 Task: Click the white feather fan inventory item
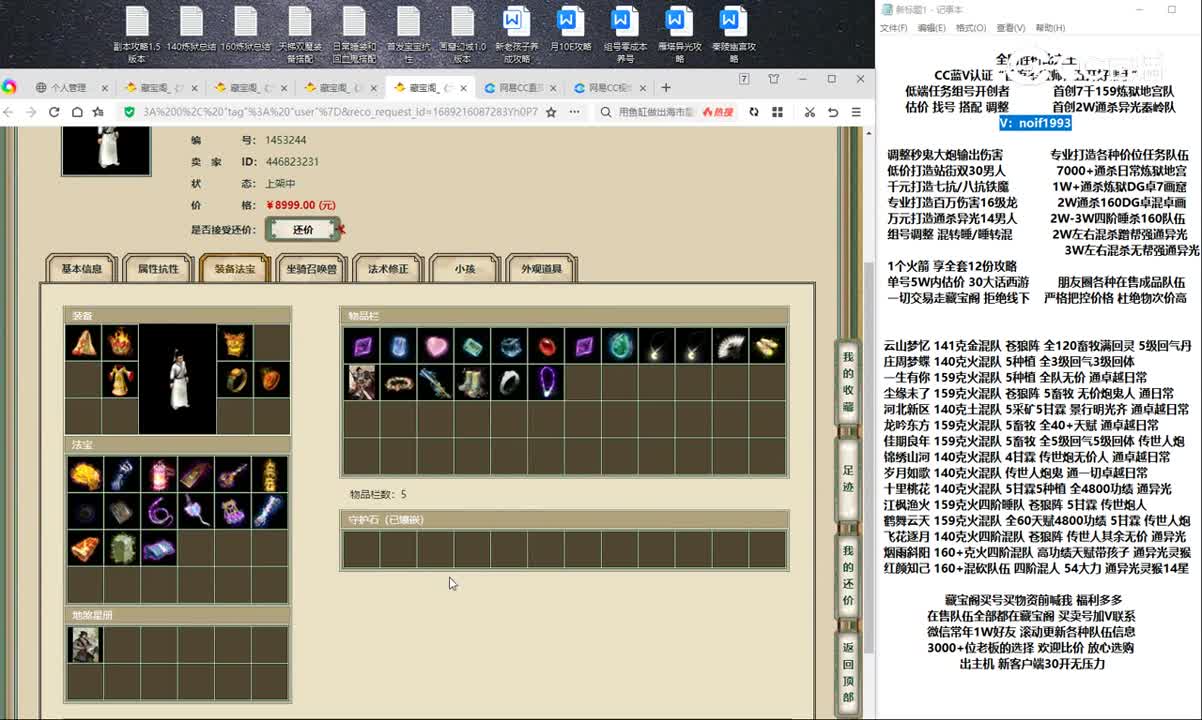730,346
